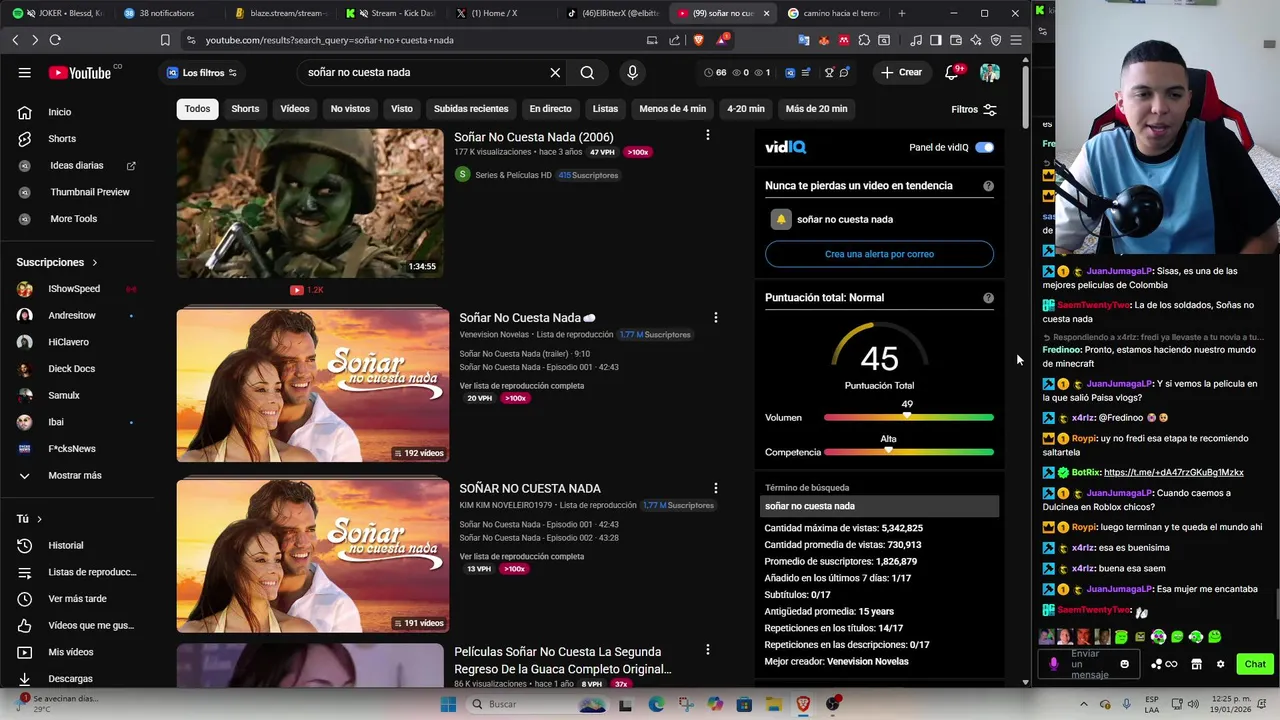Select the No vistos filter chip
The image size is (1280, 720).
350,109
